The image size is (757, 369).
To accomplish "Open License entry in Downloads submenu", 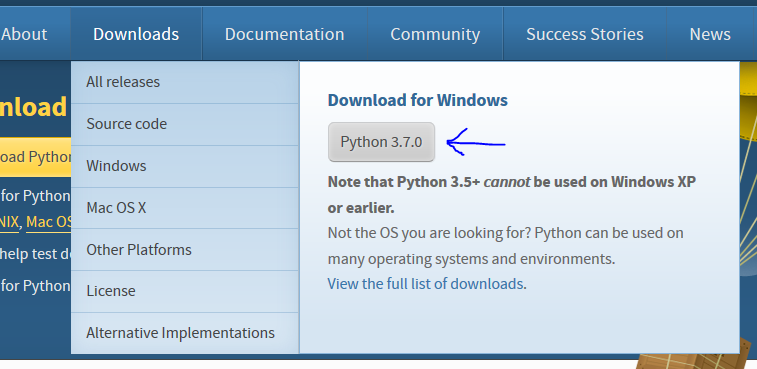I will tap(185, 291).
